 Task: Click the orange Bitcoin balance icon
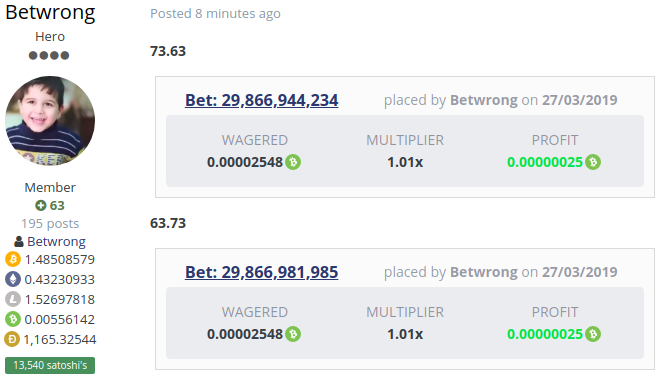13,259
